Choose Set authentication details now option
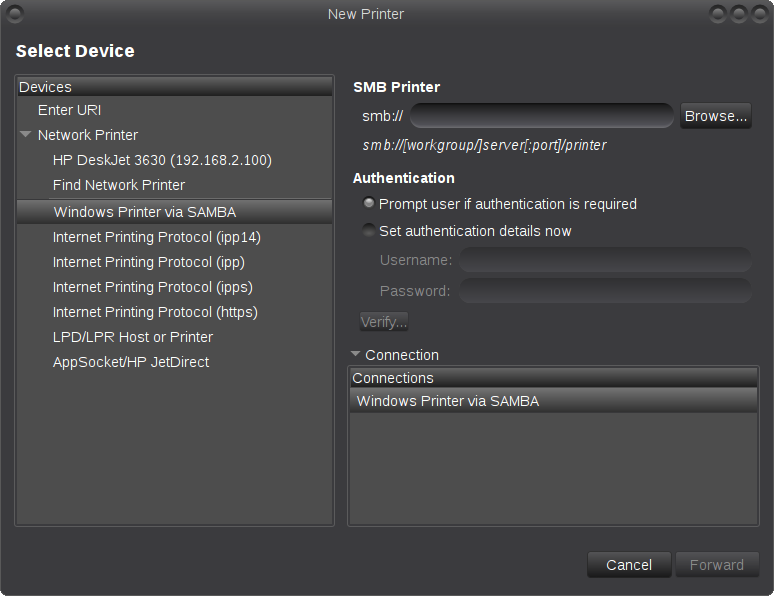This screenshot has width=774, height=596. point(370,231)
